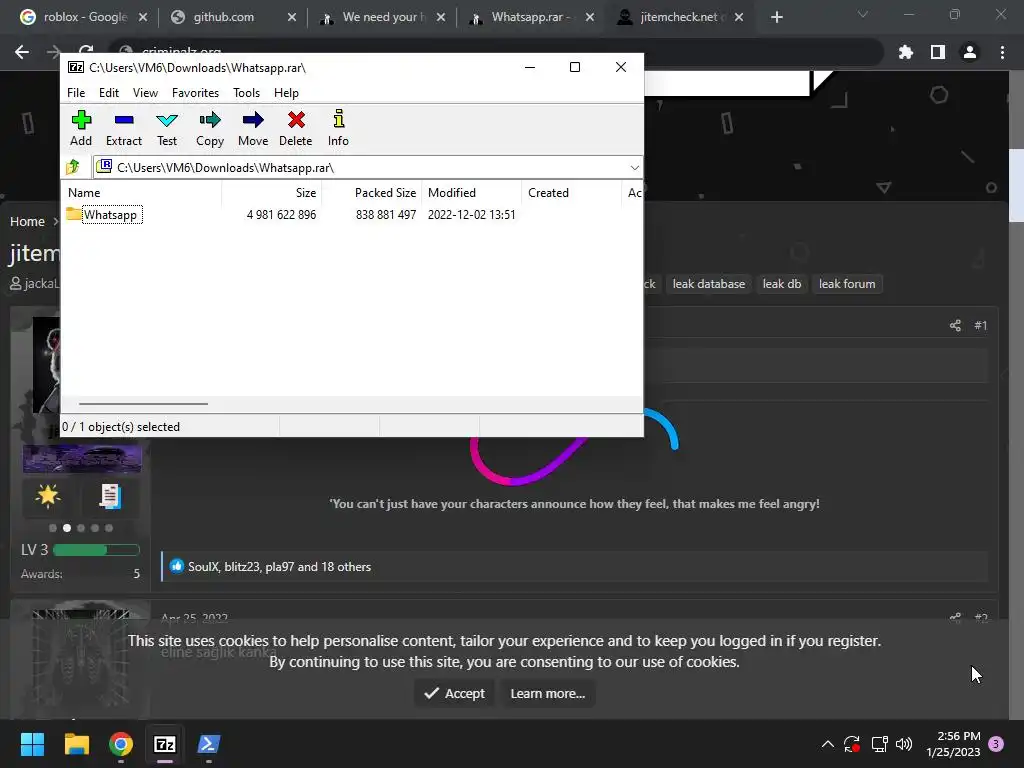Screen dimensions: 1024x768
Task: Go up one folder level in 7-Zip
Action: click(73, 167)
